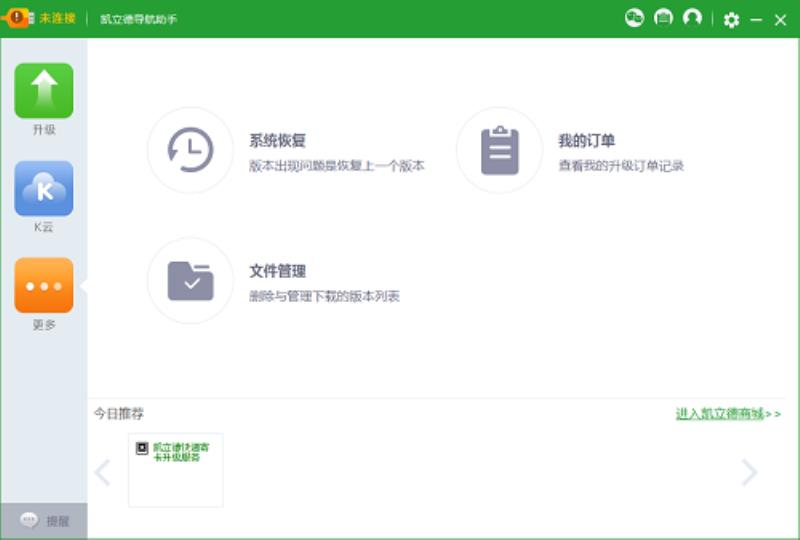Open the user account avatar icon

(692, 18)
